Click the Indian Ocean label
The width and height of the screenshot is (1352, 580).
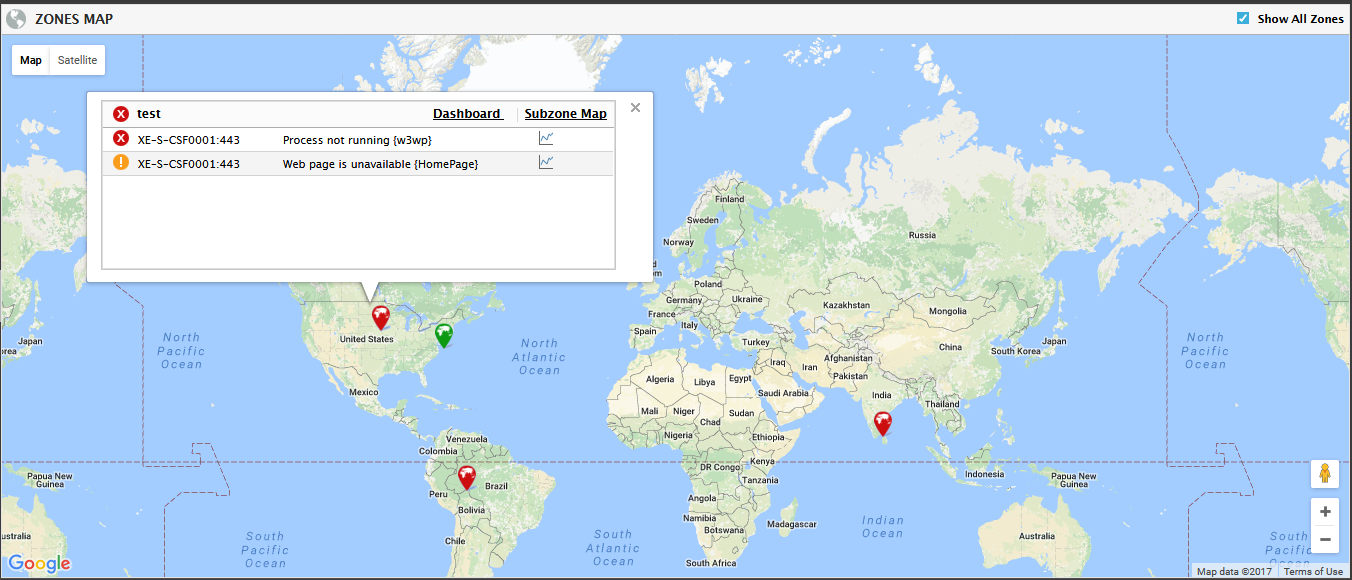882,526
